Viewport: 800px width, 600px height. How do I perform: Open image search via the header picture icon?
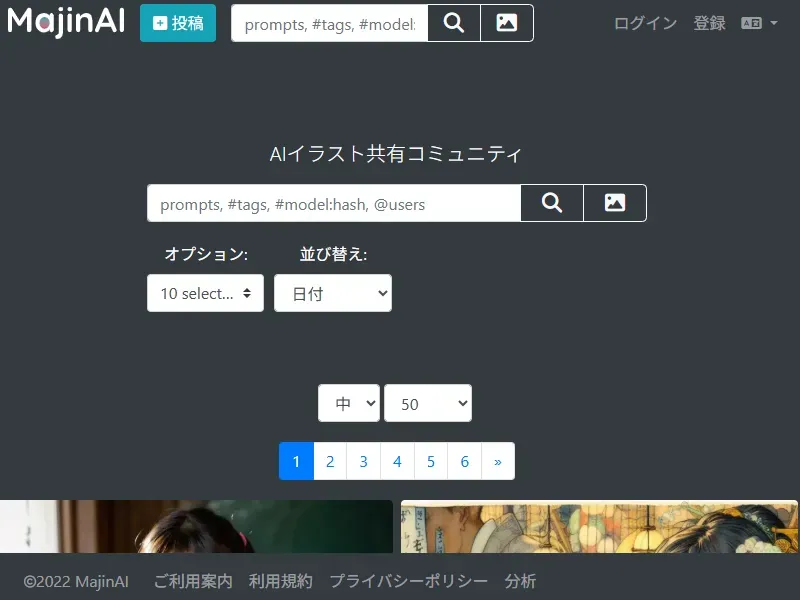tap(506, 23)
